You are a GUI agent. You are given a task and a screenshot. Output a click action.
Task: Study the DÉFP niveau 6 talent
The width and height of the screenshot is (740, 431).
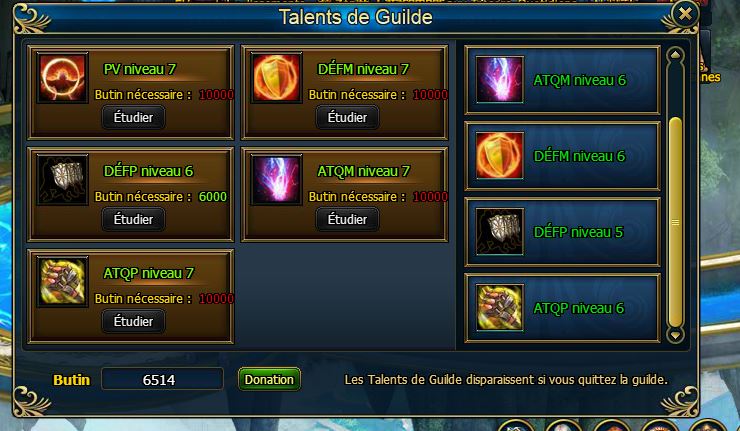[x=134, y=219]
